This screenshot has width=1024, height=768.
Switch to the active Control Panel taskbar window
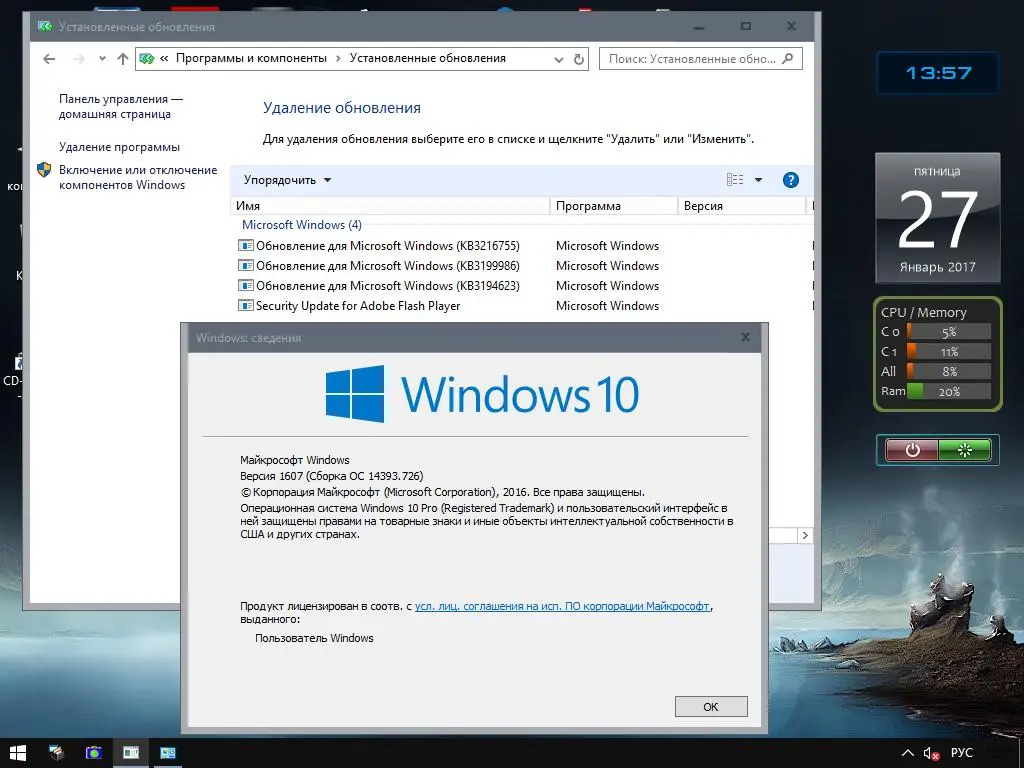point(131,753)
